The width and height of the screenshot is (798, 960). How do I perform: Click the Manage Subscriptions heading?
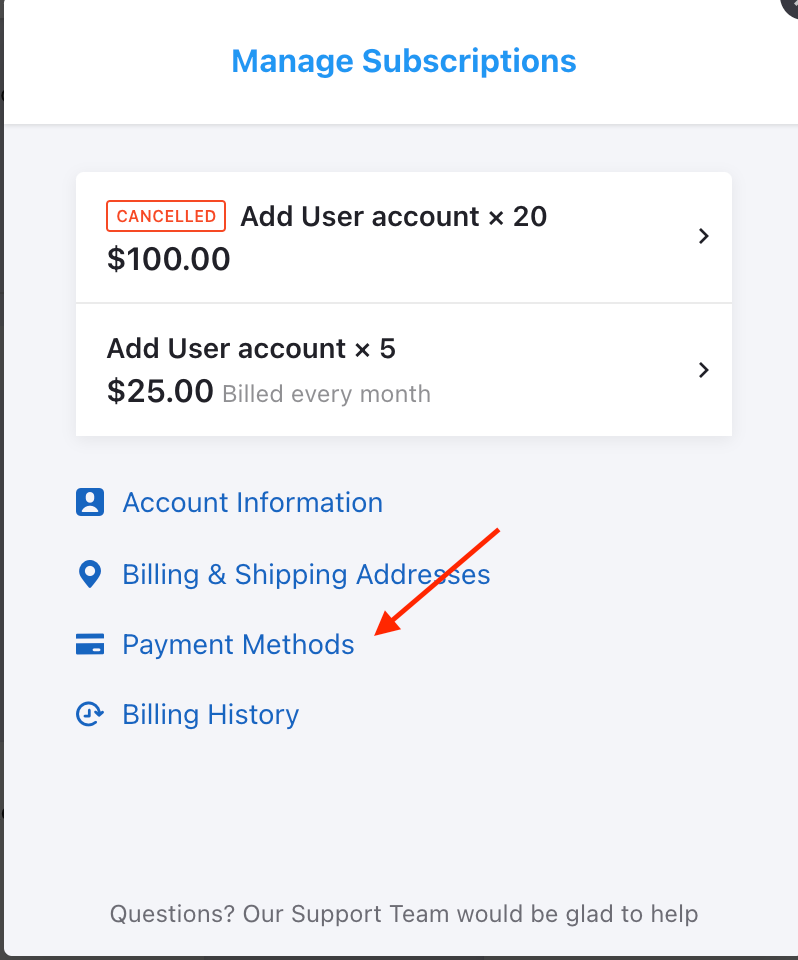coord(404,61)
